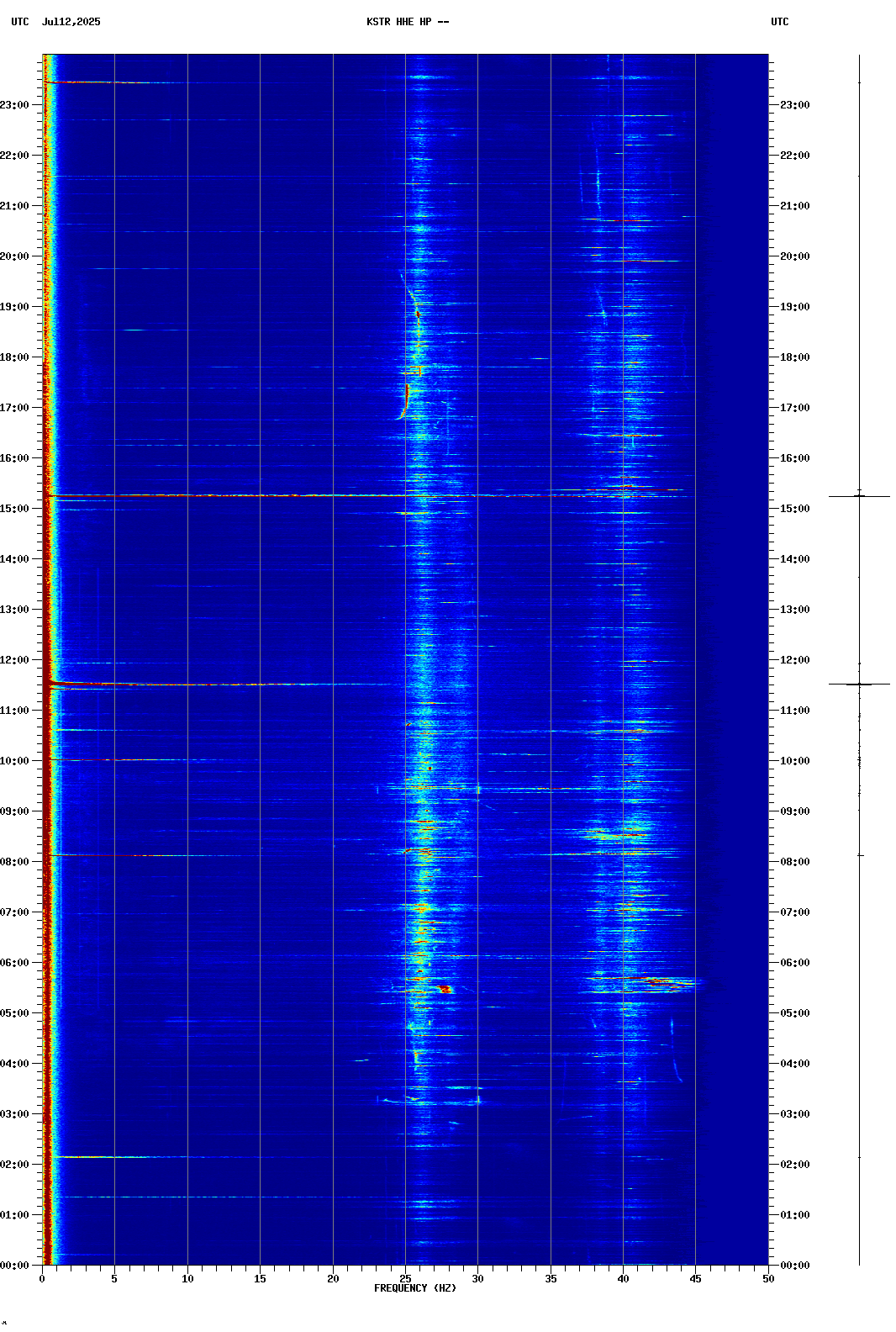Click the 'UTC' label beside the date
Viewport: 896px width, 1332px height.
20,22
